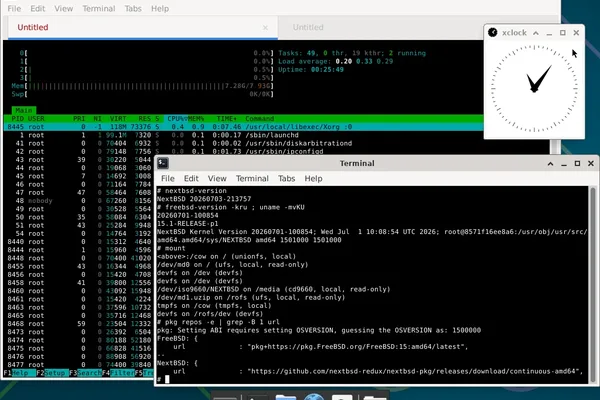This screenshot has width=600, height=400.
Task: Click F1 Help in htop's function bar
Action: point(20,373)
